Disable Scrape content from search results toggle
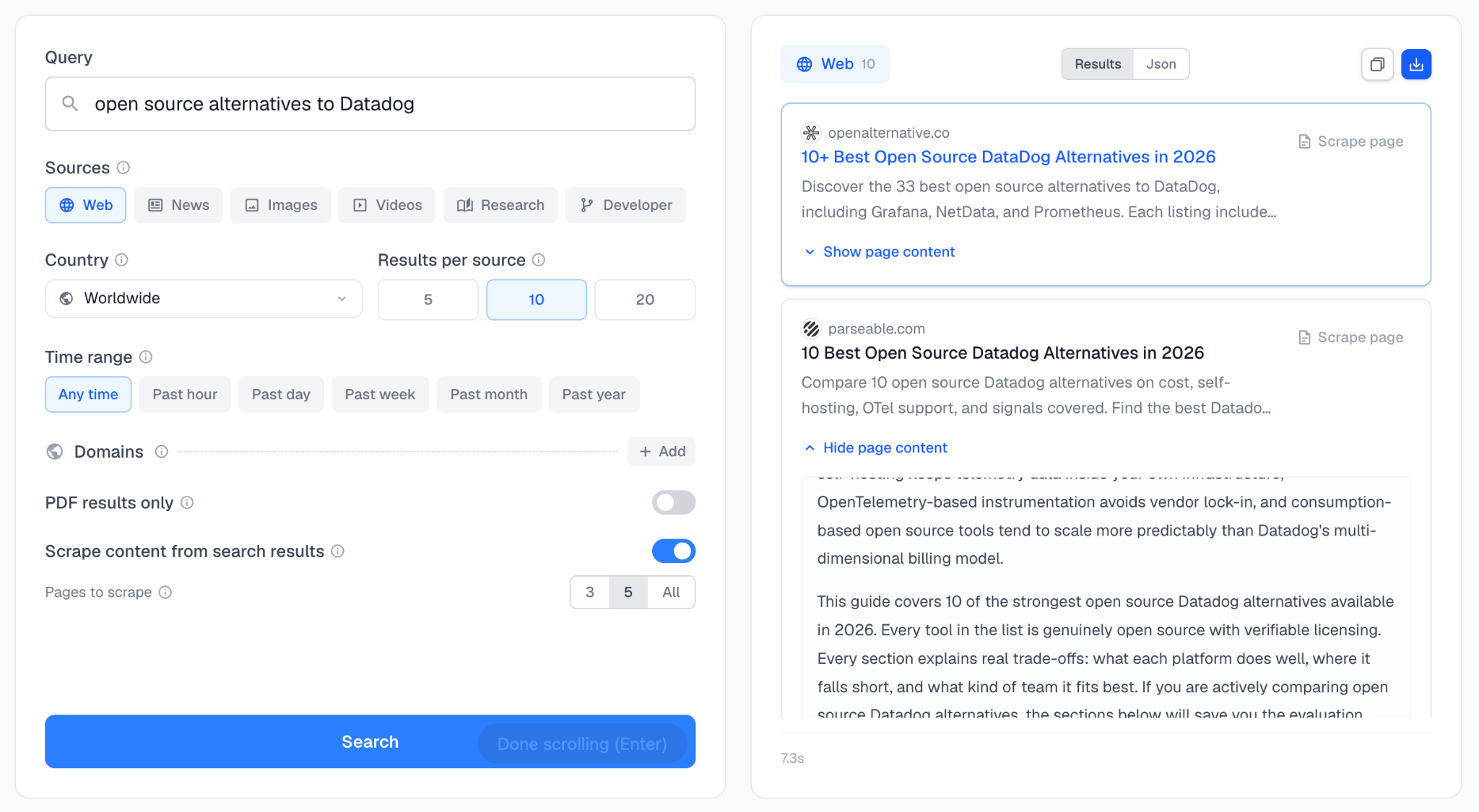 (x=673, y=551)
